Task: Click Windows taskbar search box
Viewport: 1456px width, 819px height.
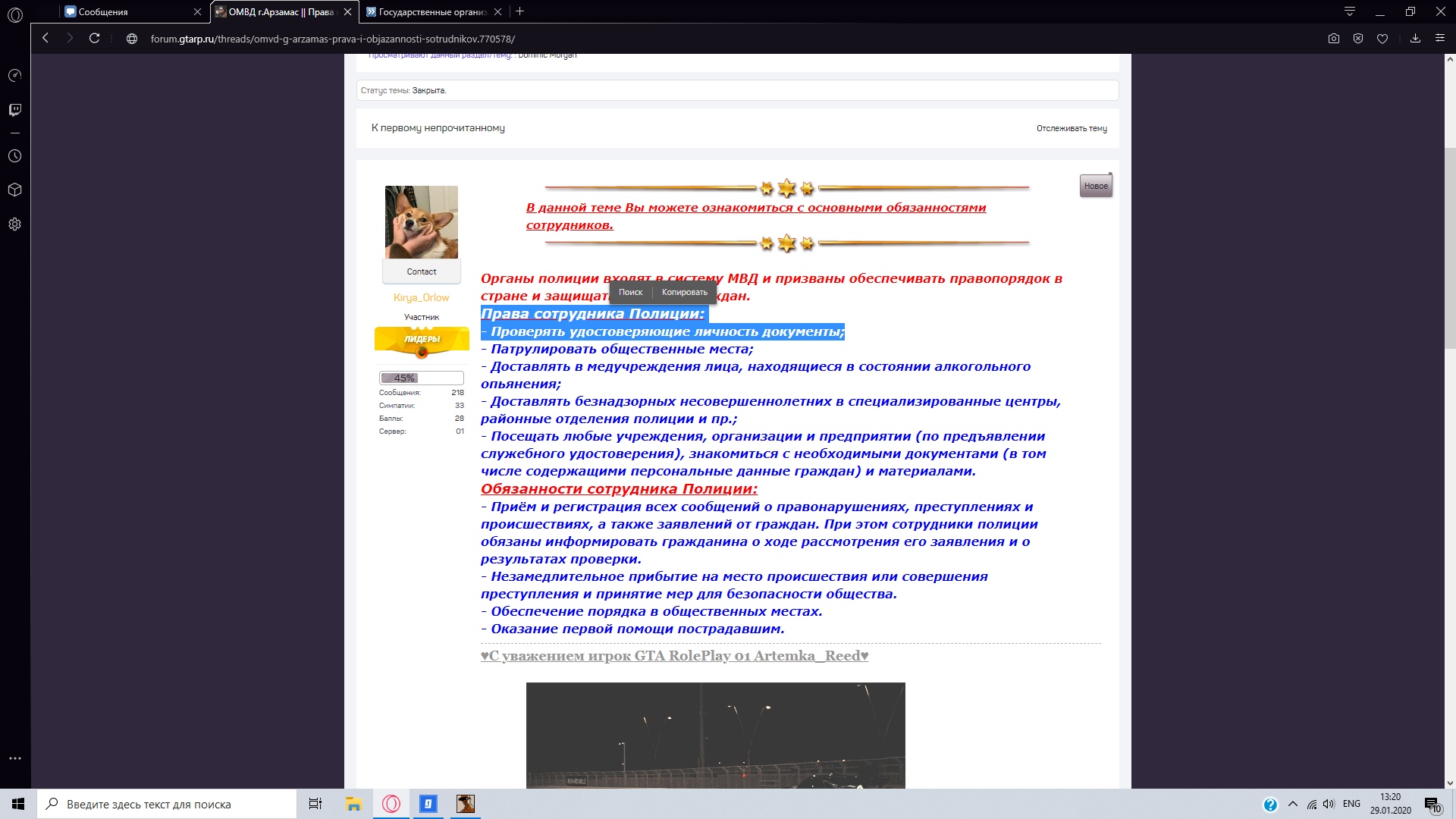Action: 167,804
